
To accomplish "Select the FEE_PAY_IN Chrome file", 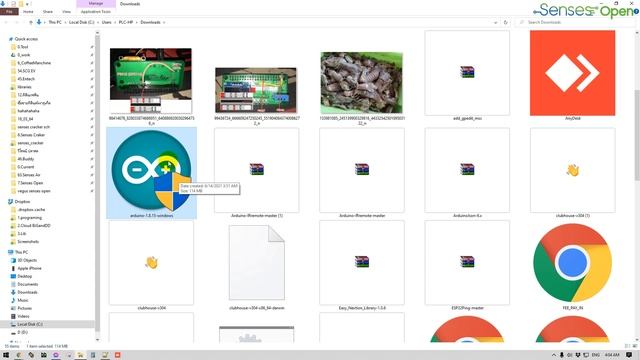I will click(x=572, y=266).
